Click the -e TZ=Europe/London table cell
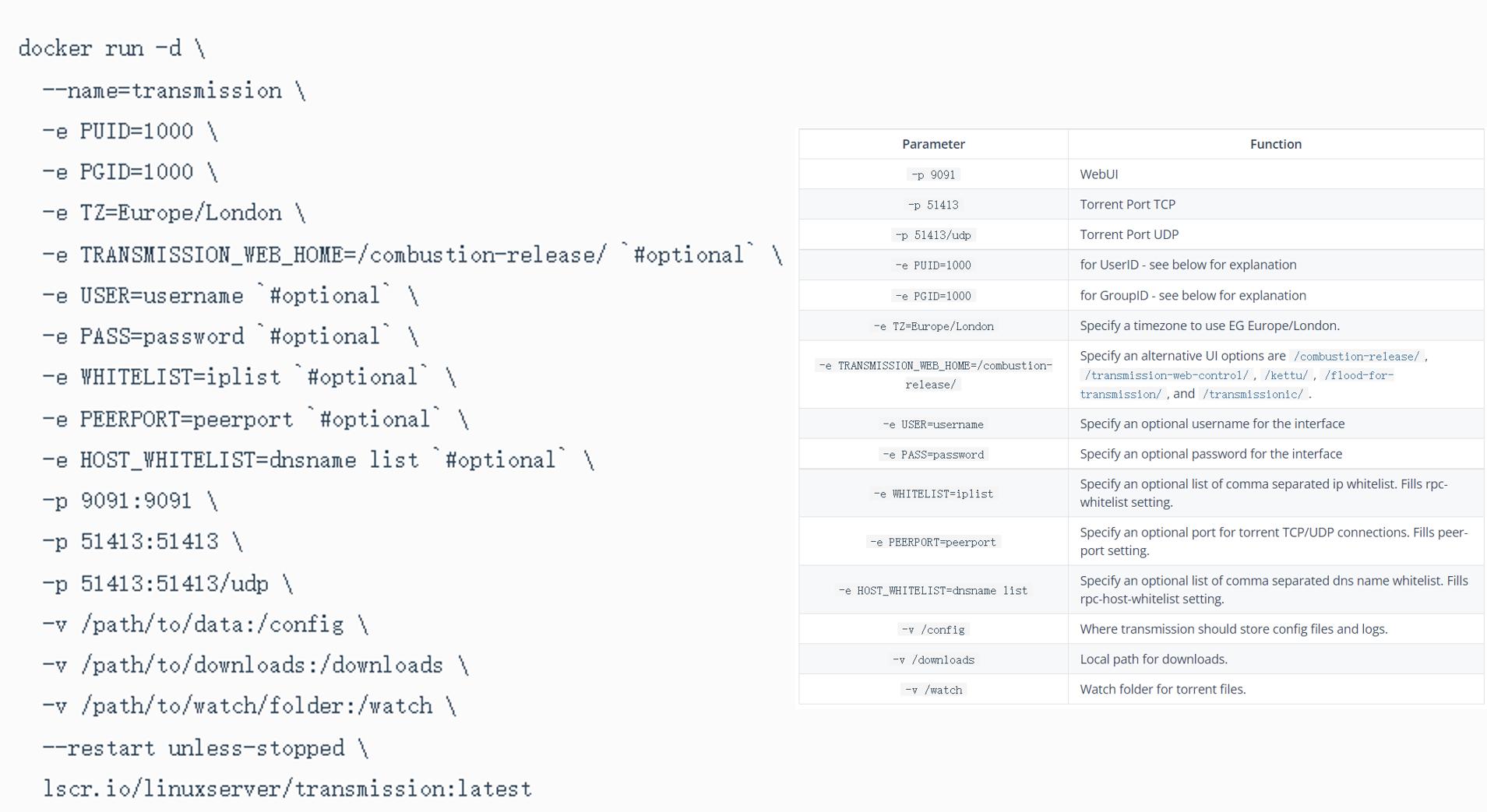The width and height of the screenshot is (1487, 812). 933,326
